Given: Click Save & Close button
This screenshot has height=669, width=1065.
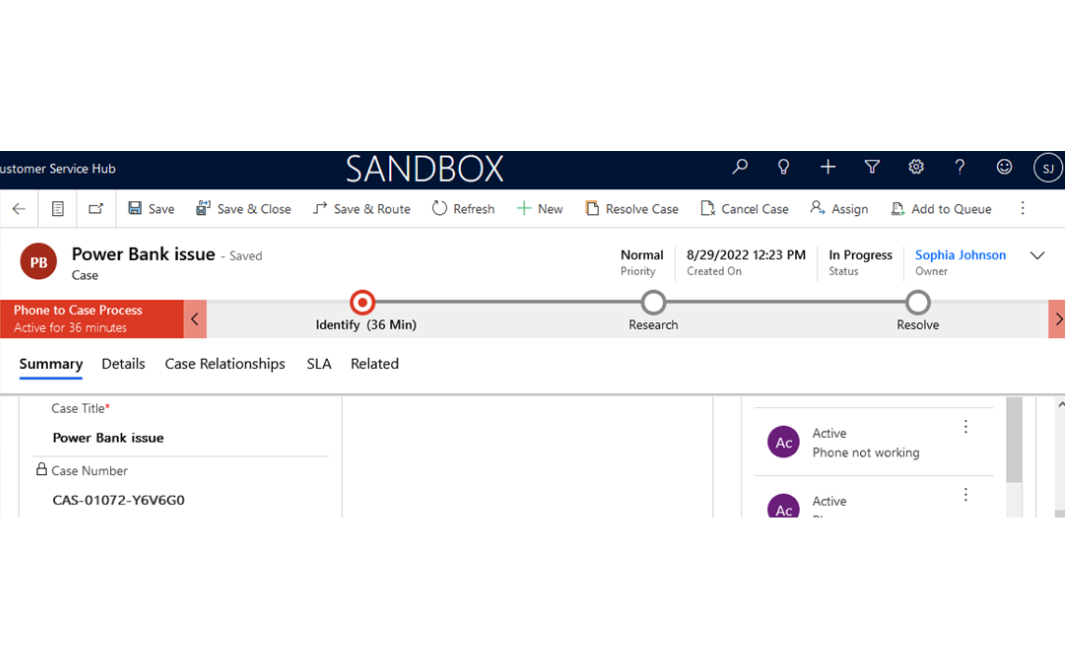Looking at the screenshot, I should 244,209.
